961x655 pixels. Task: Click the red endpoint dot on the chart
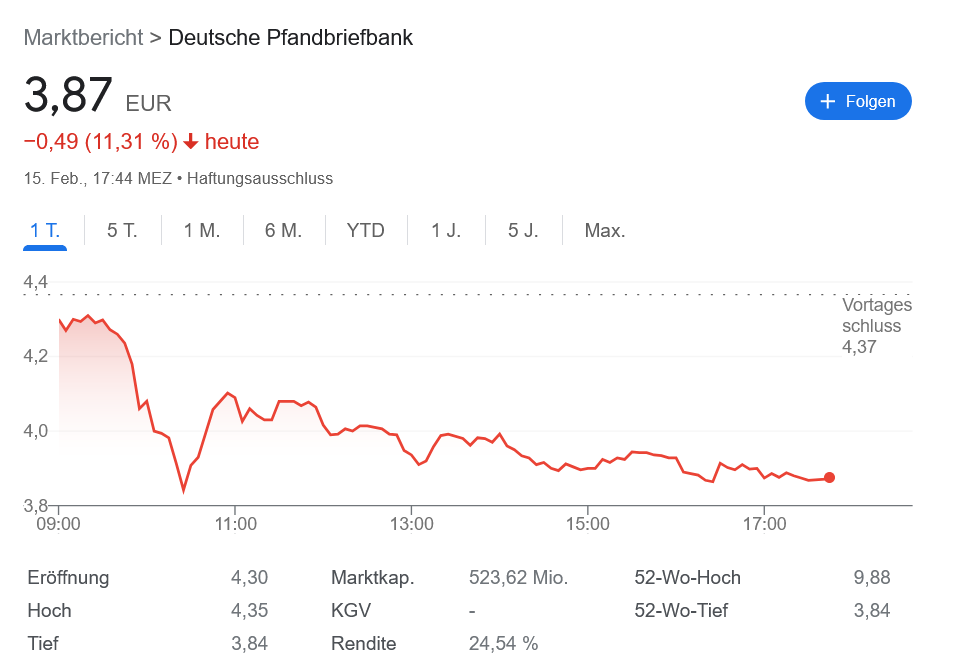829,478
